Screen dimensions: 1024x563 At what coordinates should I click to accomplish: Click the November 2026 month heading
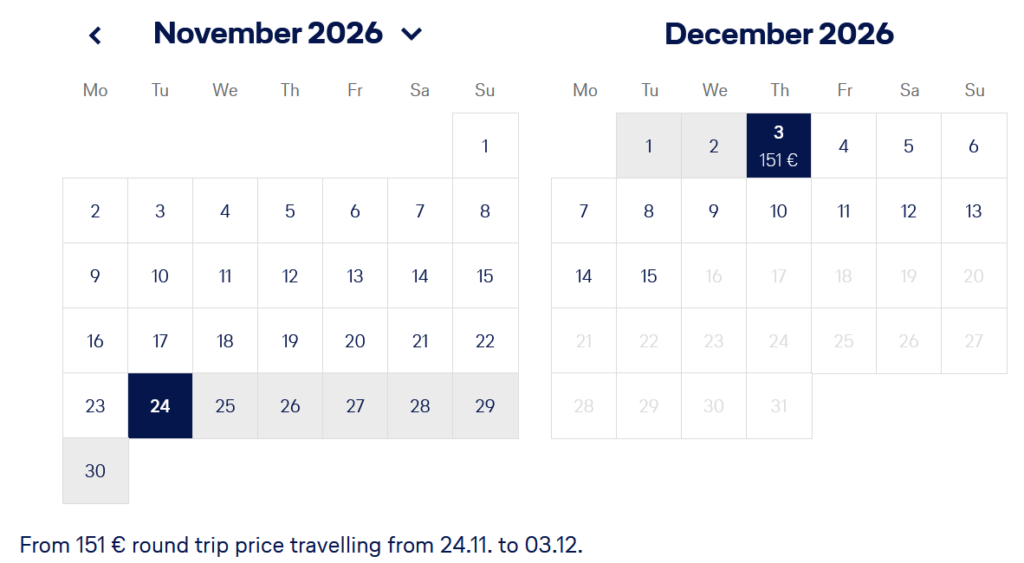tap(268, 34)
